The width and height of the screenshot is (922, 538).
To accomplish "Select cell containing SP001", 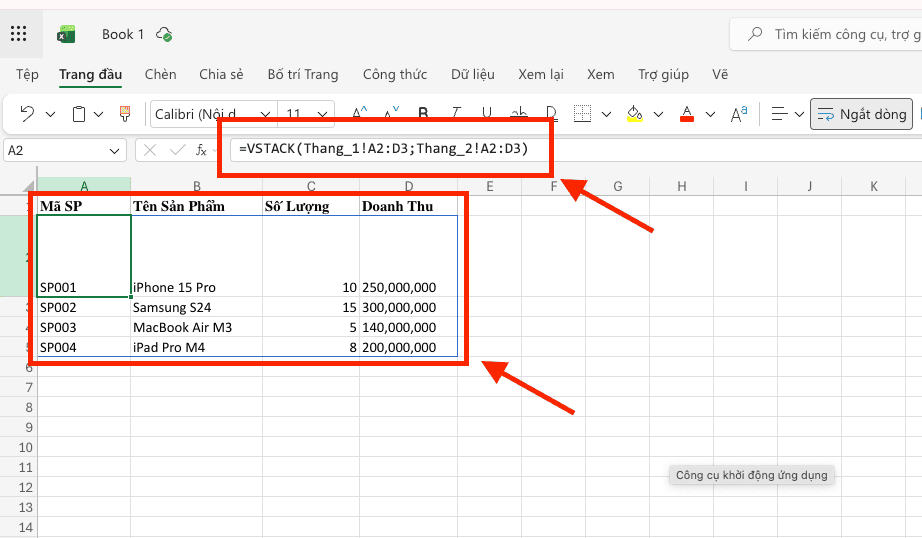I will (84, 256).
